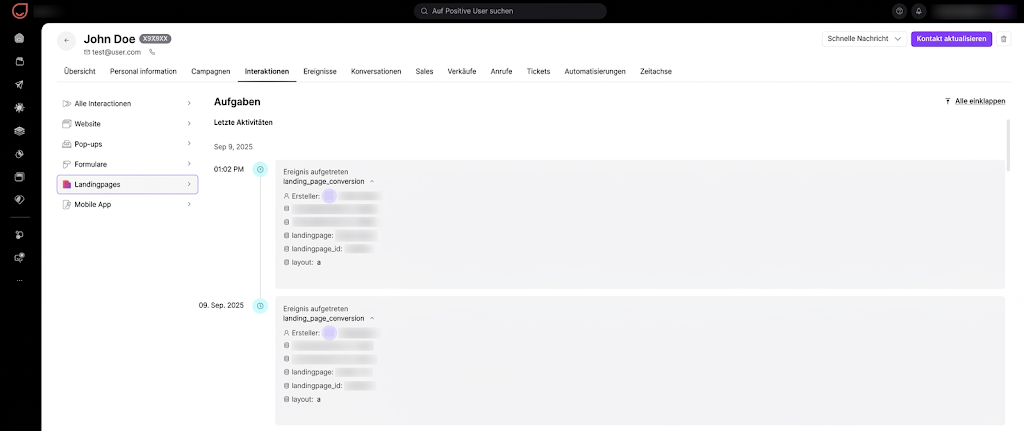Viewport: 1024px width, 431px height.
Task: Click the three-dots more icon in sidebar
Action: click(20, 280)
